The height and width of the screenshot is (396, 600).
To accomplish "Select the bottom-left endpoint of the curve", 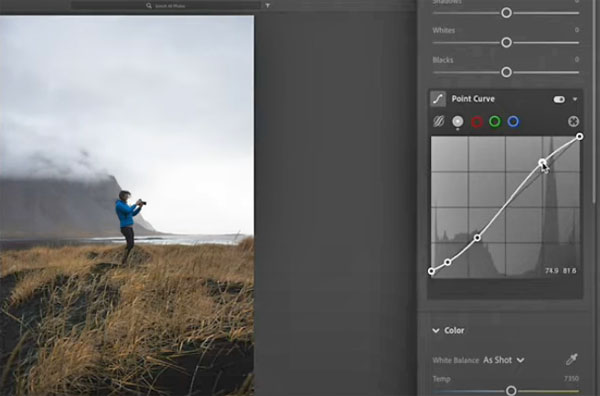I will 431,271.
